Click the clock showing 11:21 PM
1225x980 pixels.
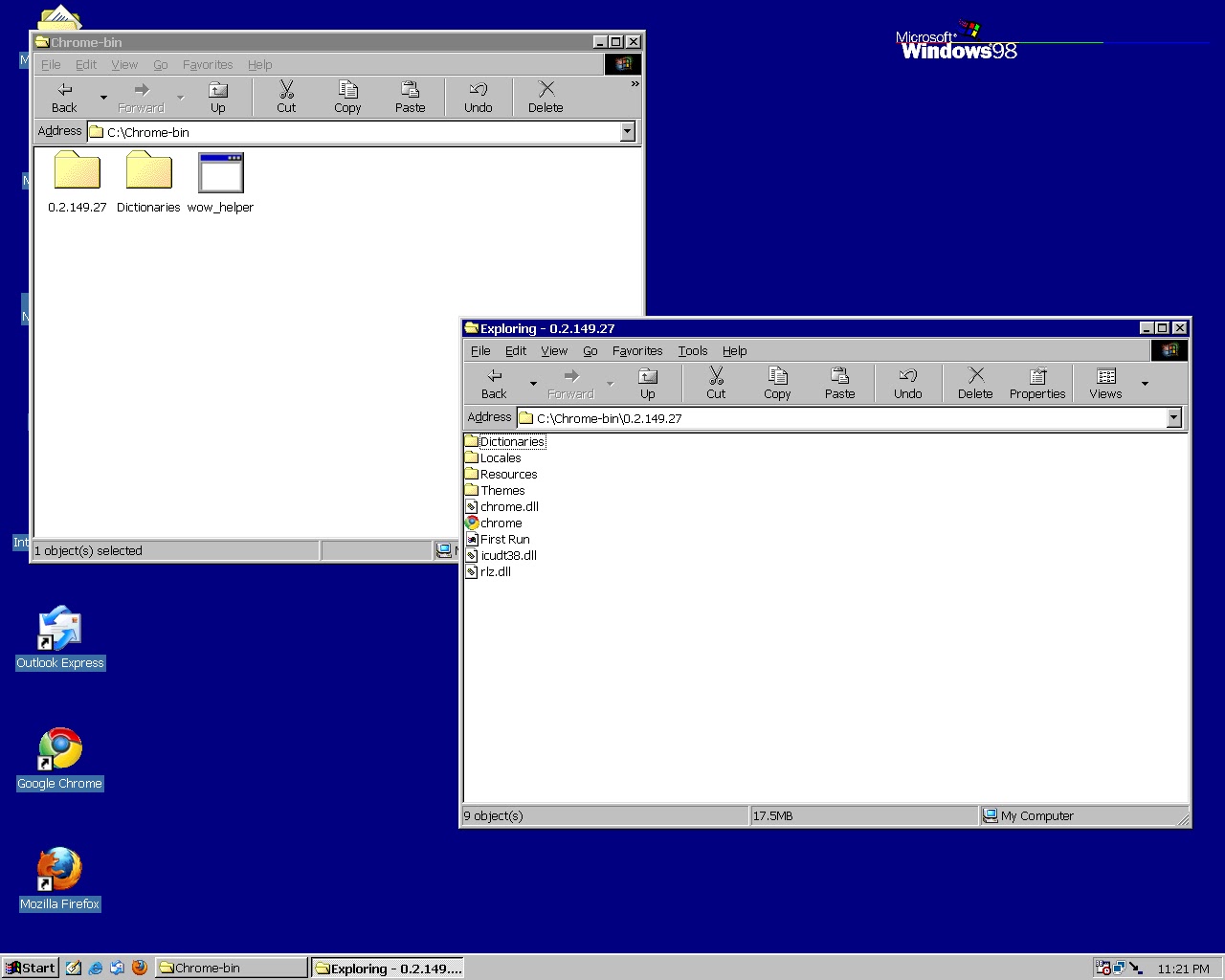(x=1183, y=969)
